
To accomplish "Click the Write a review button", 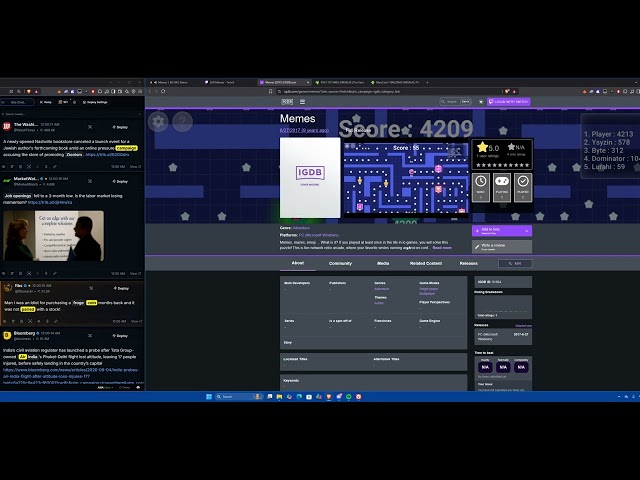I will [502, 247].
